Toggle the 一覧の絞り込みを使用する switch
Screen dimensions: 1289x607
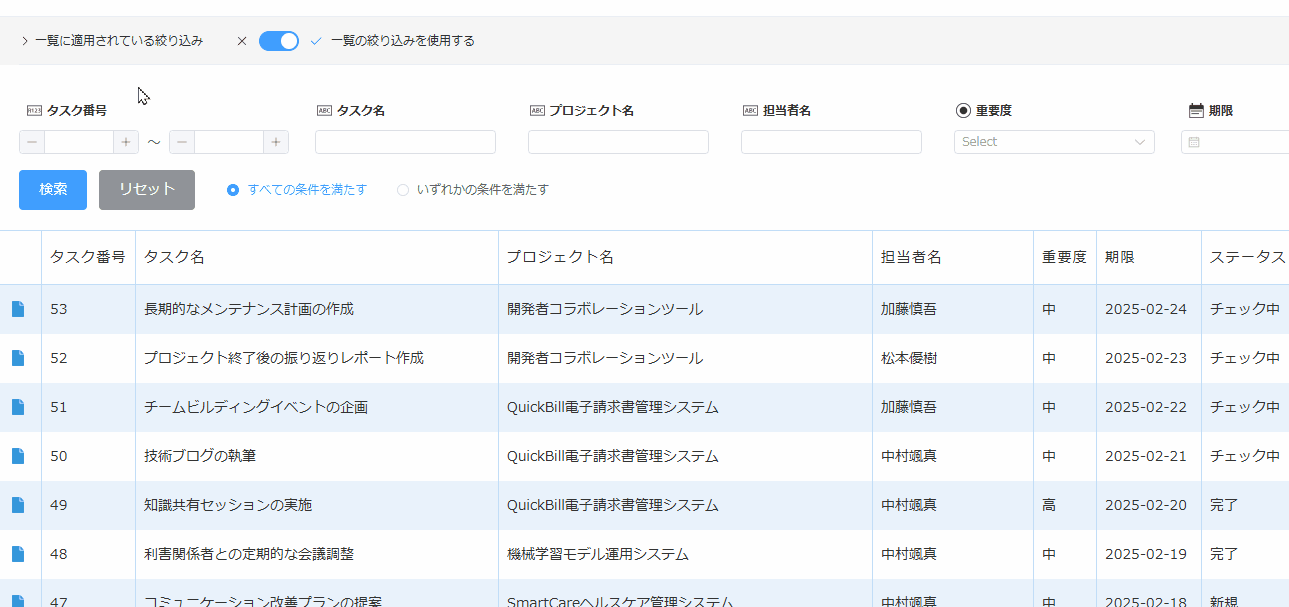point(278,41)
